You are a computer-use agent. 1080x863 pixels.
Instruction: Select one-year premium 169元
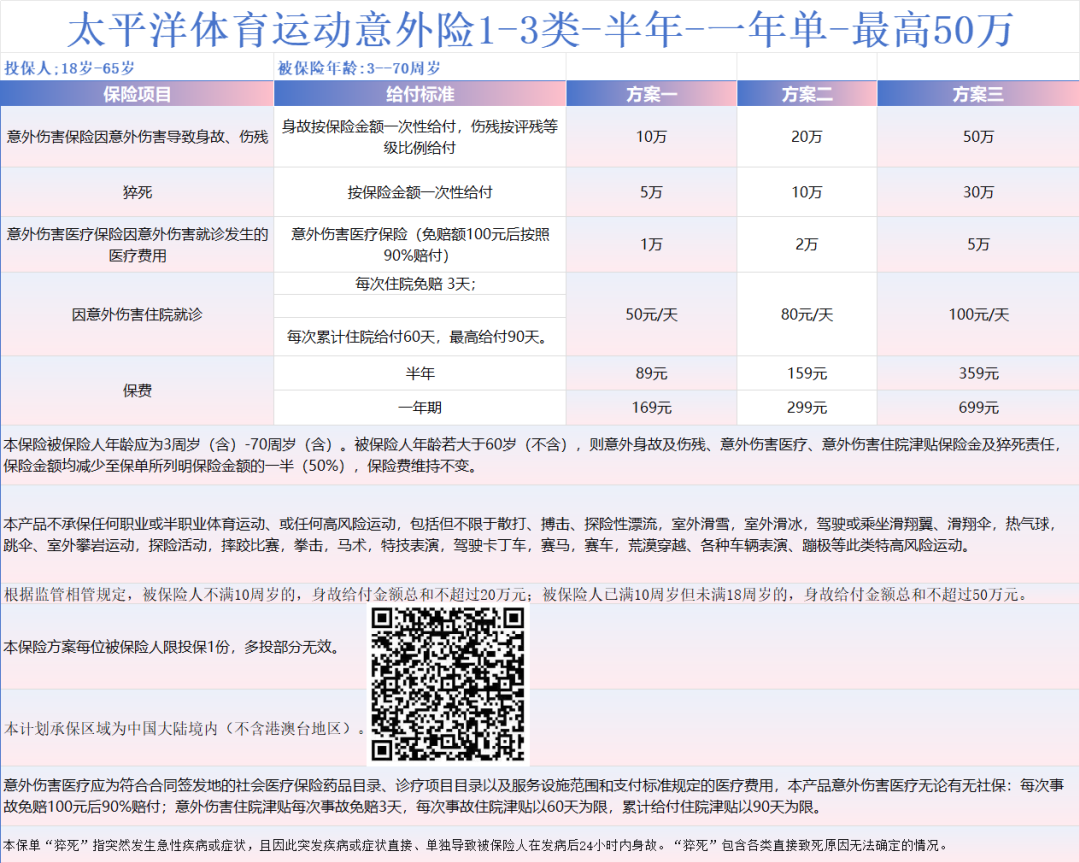(651, 408)
